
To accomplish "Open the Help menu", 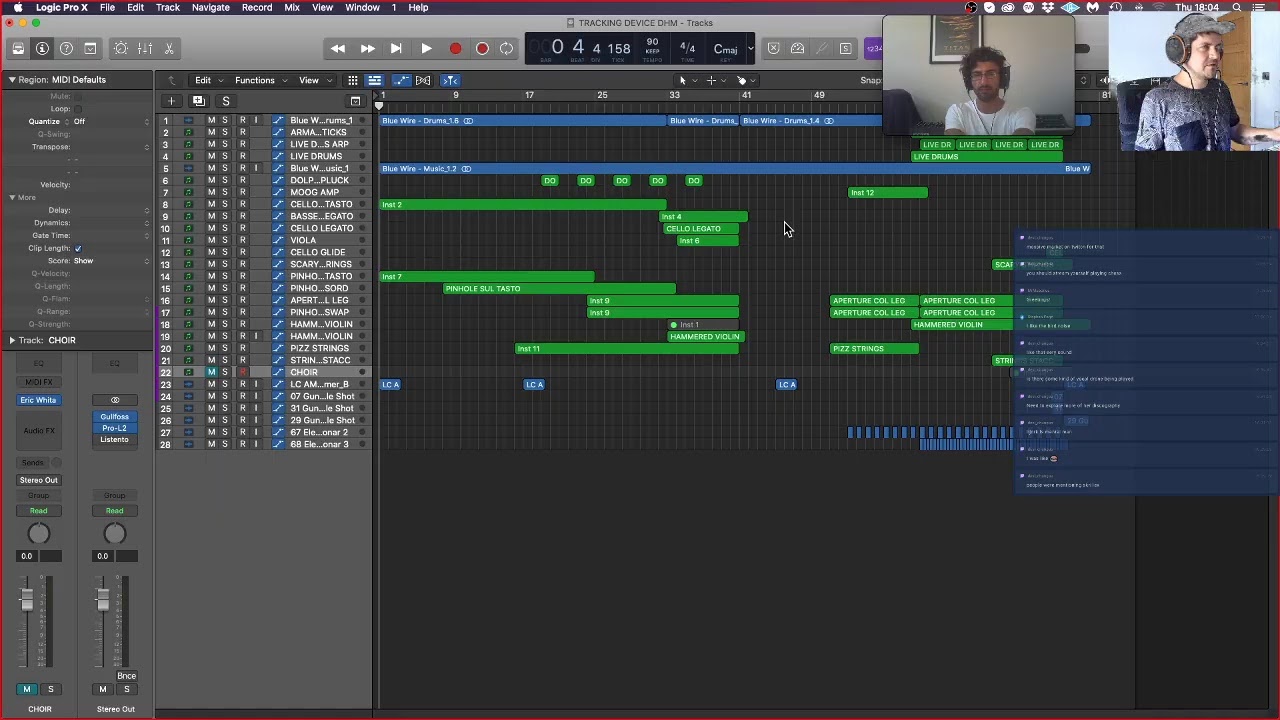I will click(418, 7).
